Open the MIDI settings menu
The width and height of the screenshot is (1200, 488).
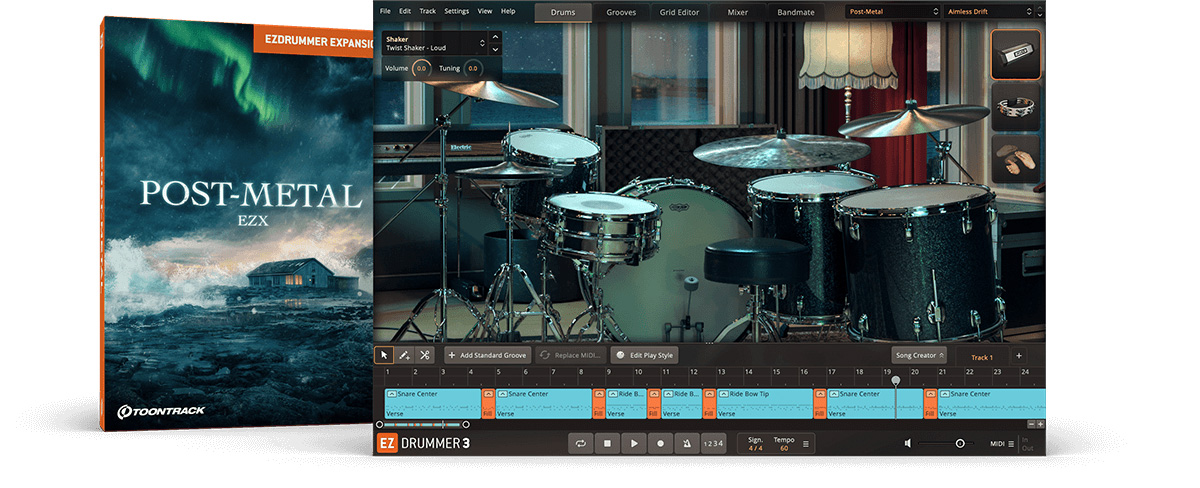[1002, 443]
